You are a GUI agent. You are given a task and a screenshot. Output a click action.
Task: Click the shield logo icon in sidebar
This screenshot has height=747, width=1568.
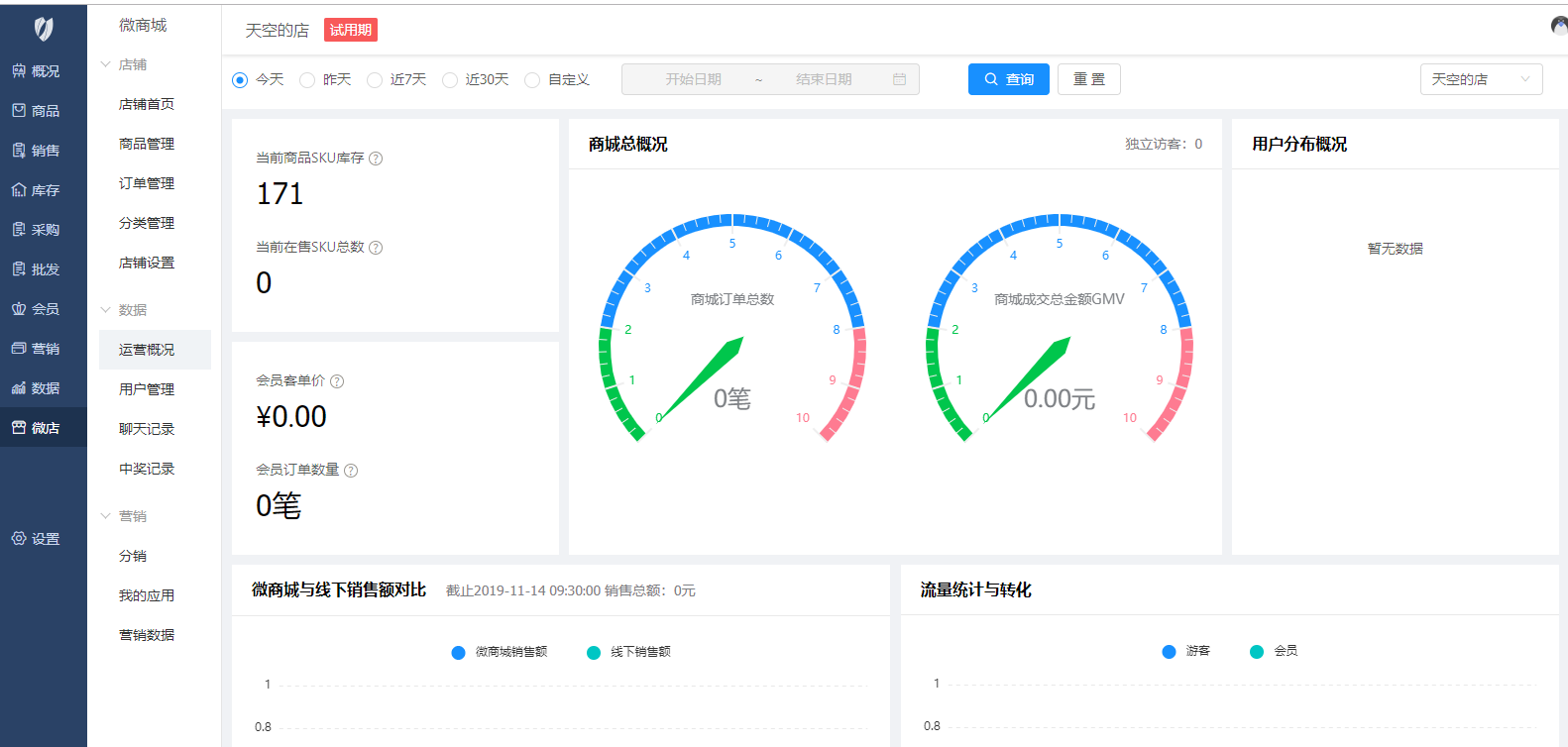pyautogui.click(x=44, y=29)
